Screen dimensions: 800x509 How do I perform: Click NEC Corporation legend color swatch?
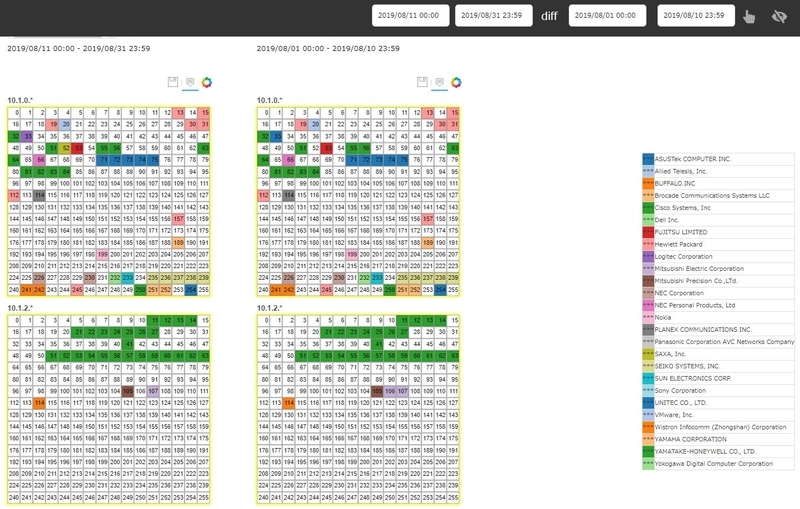[648, 293]
